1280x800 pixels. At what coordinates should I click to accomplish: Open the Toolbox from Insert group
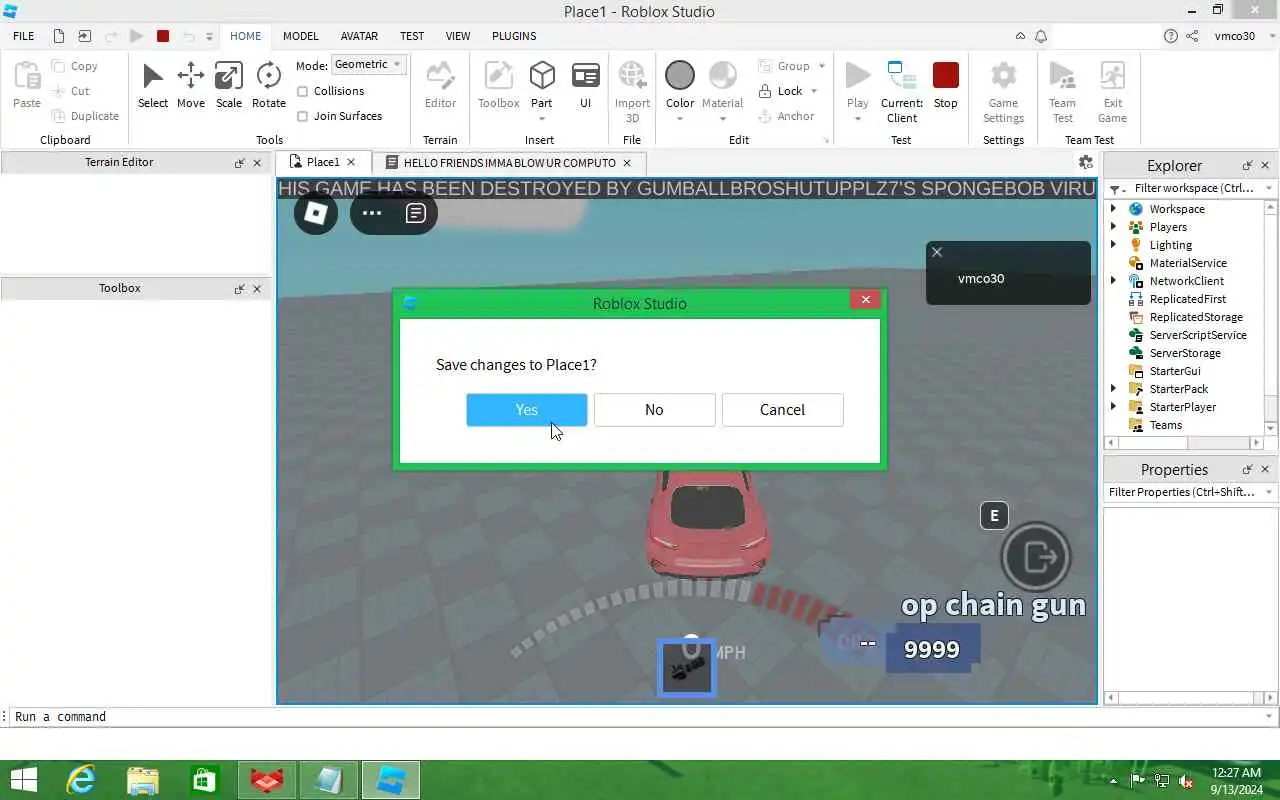pyautogui.click(x=498, y=85)
